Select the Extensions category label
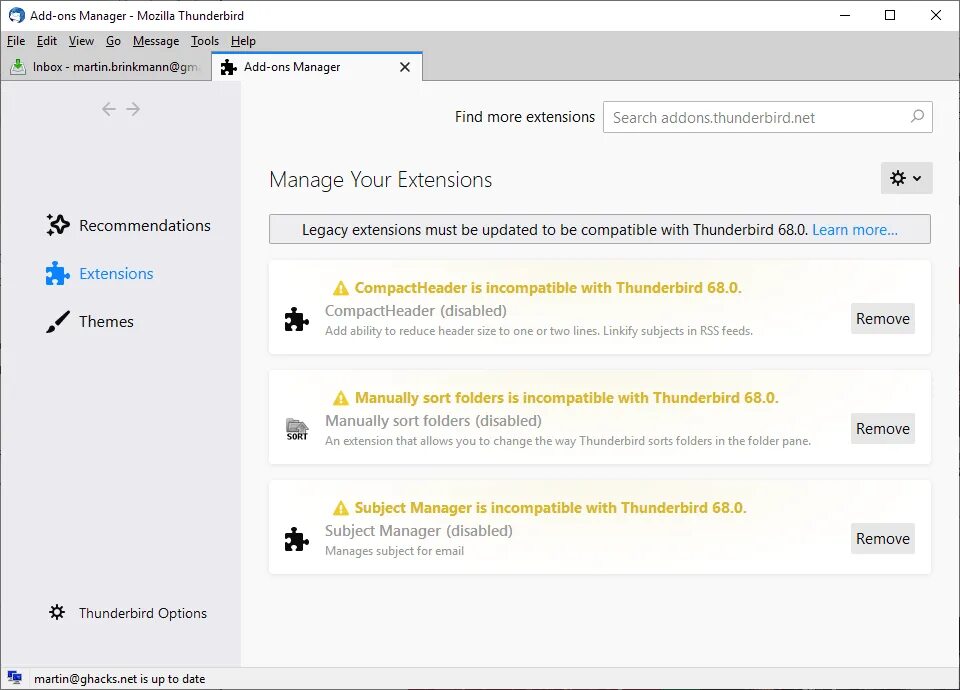Viewport: 960px width, 690px height. pos(116,274)
